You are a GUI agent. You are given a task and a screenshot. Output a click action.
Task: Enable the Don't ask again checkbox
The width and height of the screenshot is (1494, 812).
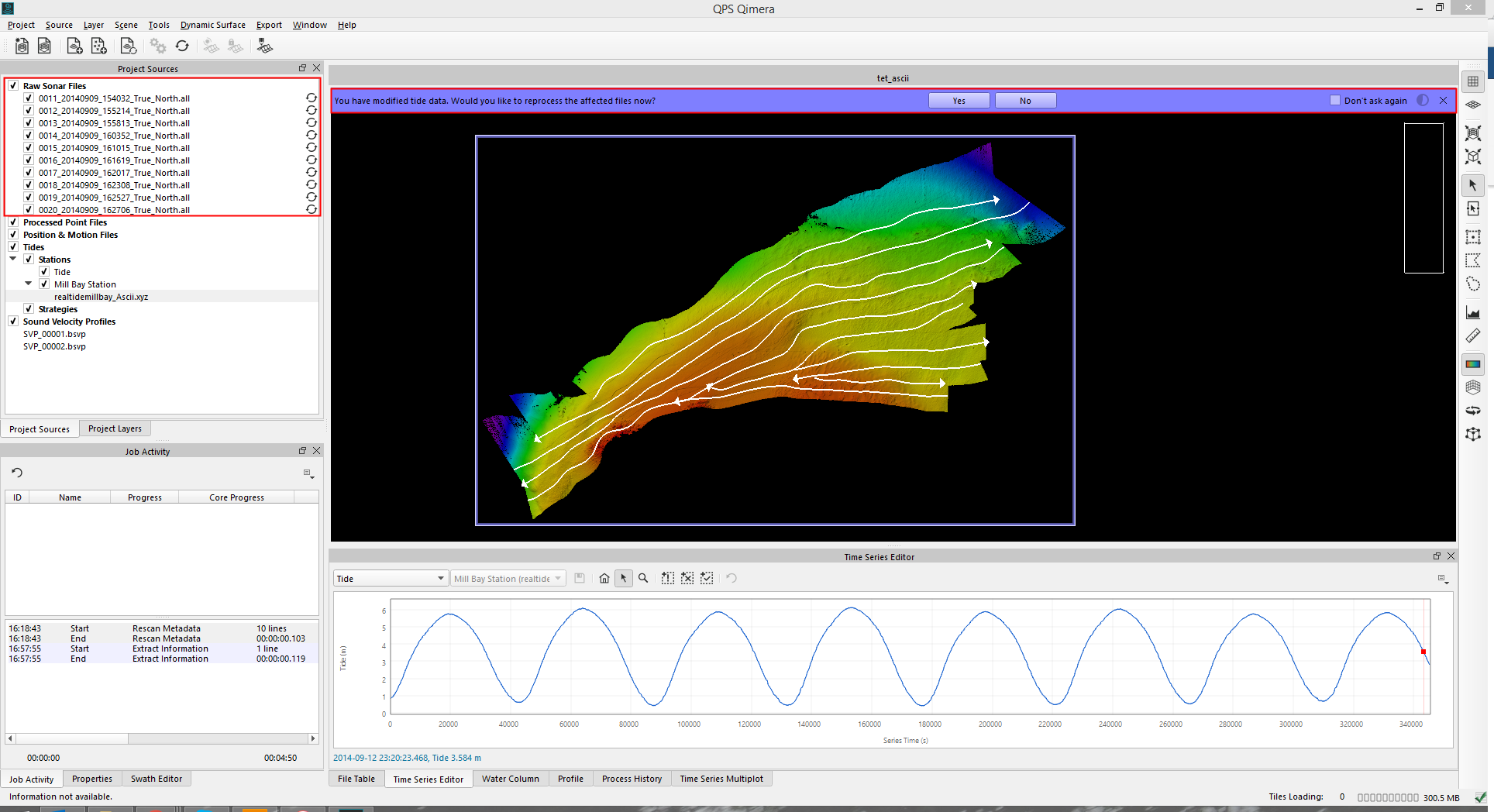[1334, 101]
